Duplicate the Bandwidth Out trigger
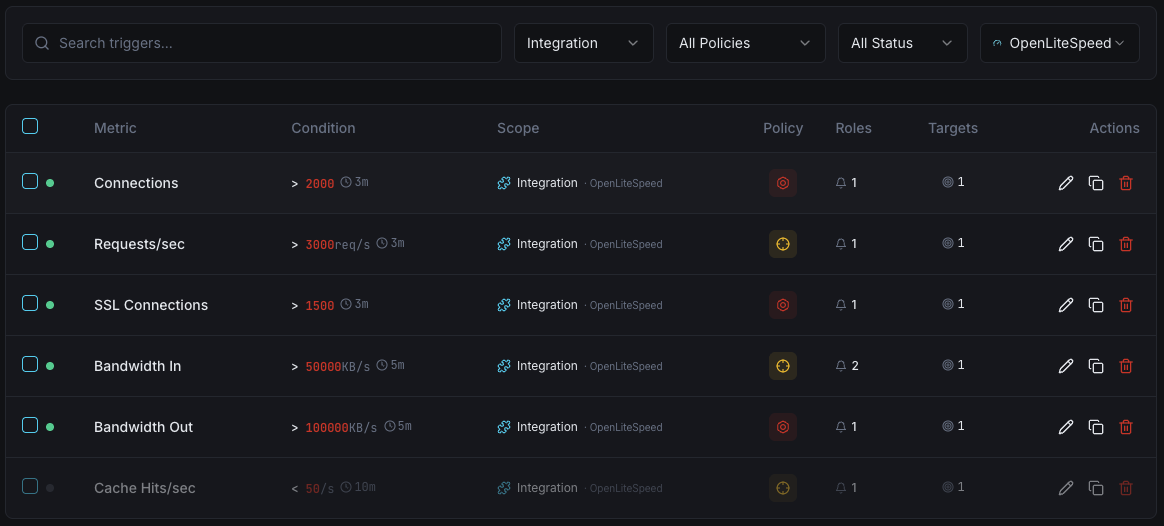This screenshot has height=526, width=1164. [1096, 427]
